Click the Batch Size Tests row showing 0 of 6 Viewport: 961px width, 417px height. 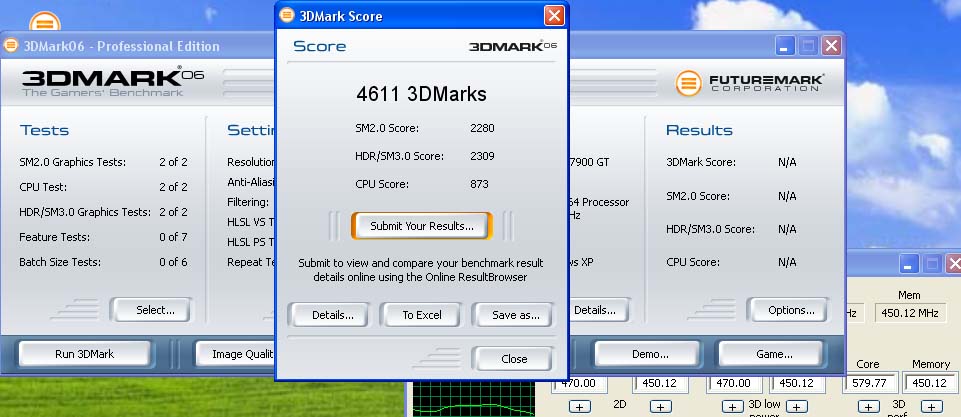point(103,262)
